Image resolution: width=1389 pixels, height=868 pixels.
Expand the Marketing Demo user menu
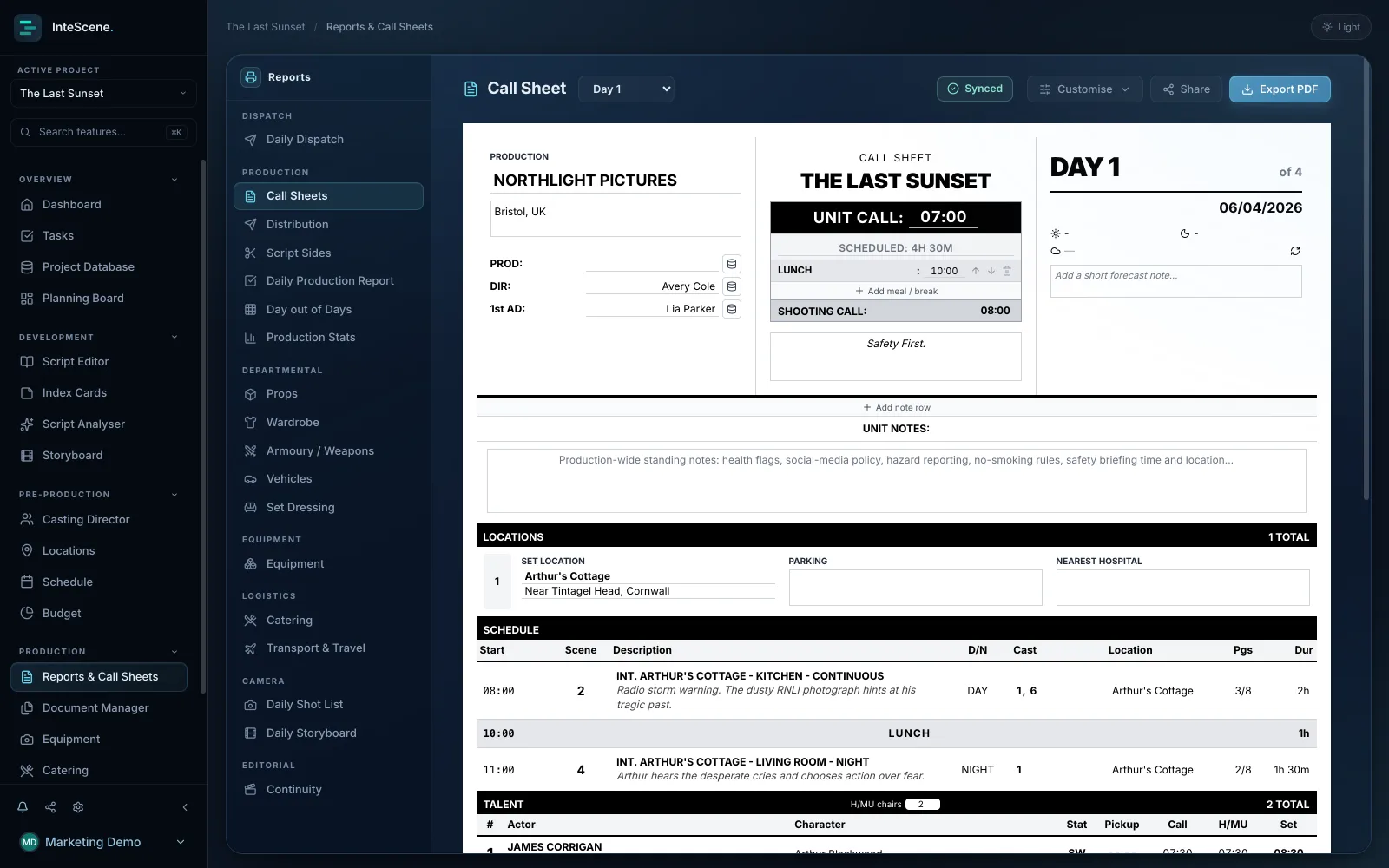(x=103, y=842)
